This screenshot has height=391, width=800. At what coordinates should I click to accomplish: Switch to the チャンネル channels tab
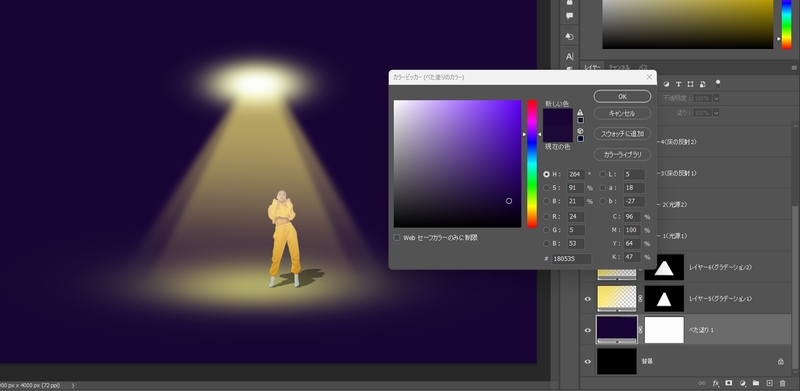618,67
